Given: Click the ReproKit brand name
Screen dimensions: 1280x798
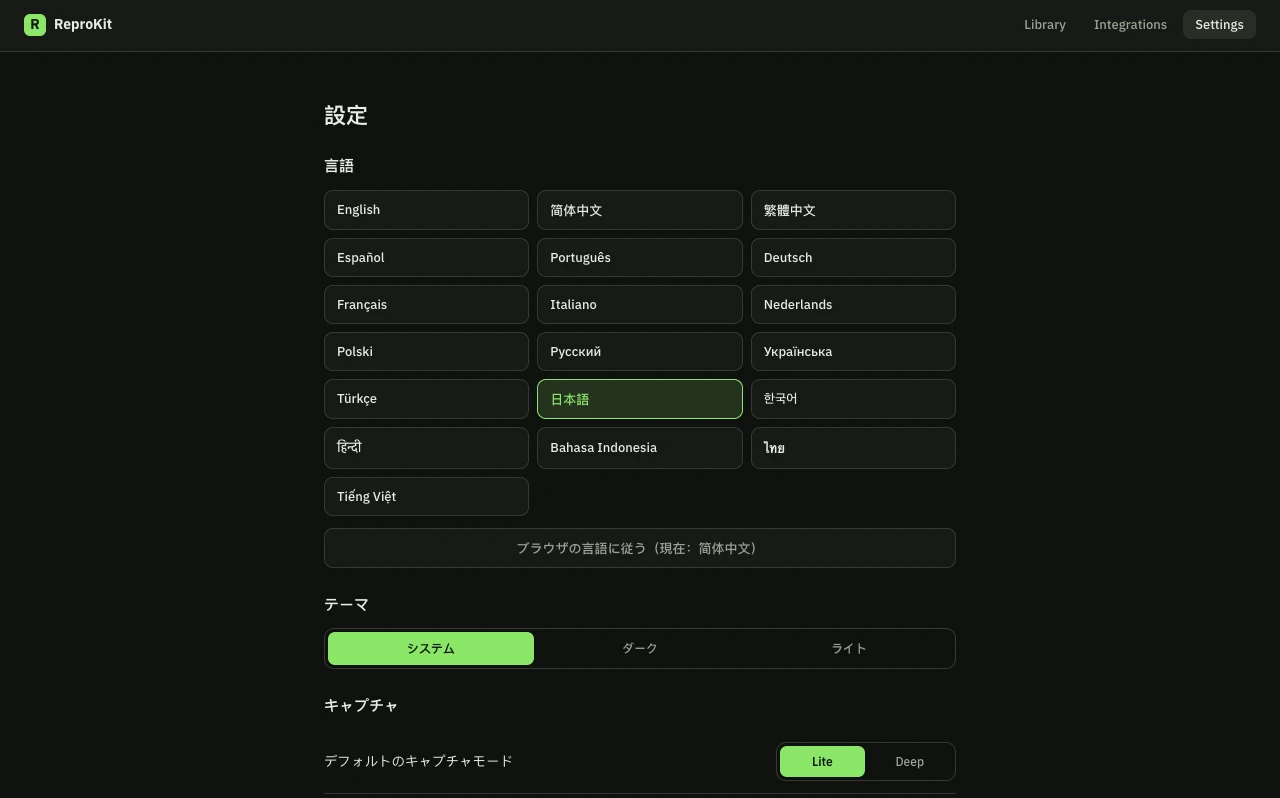Looking at the screenshot, I should (83, 25).
